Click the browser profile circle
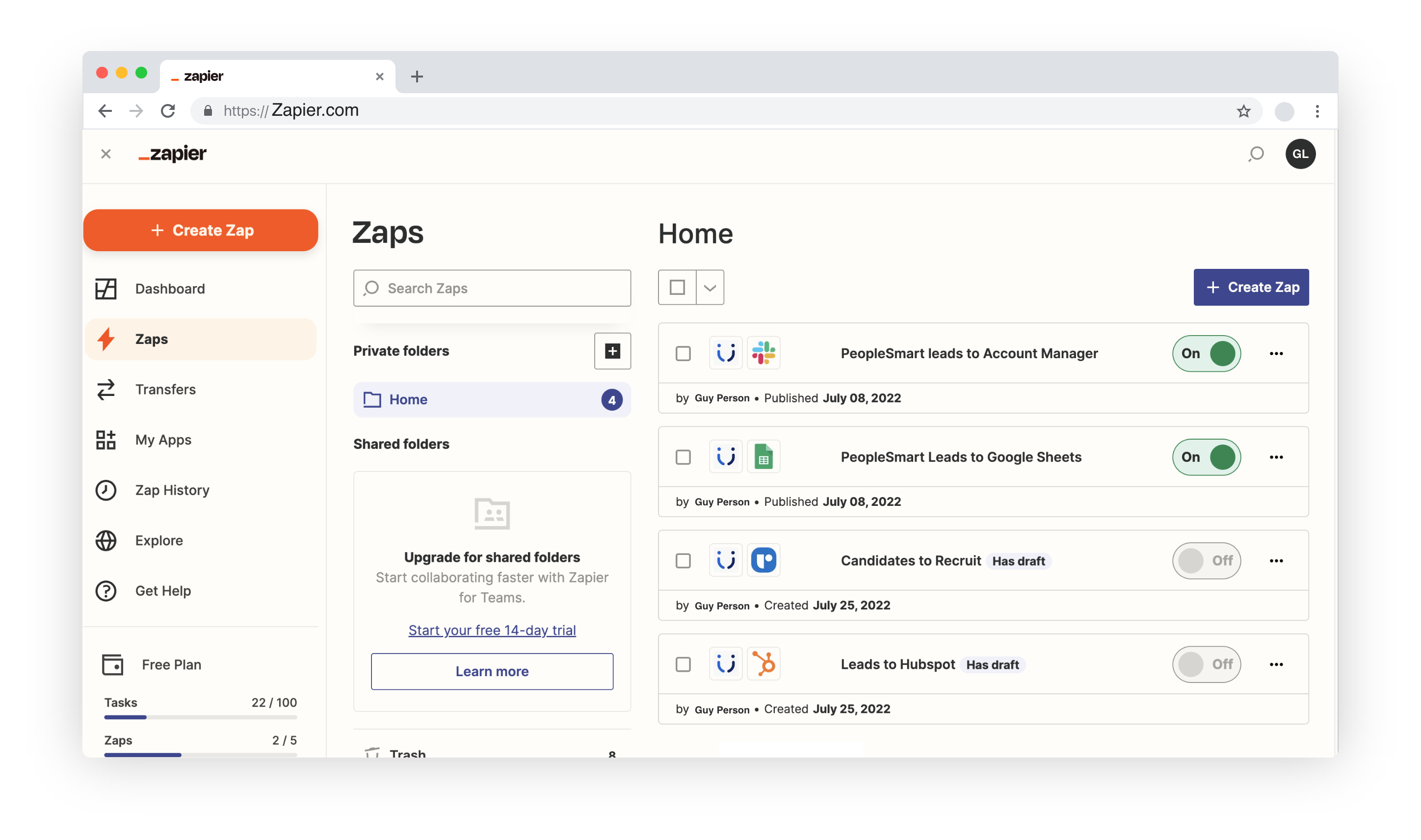Viewport: 1421px width, 840px height. tap(1284, 111)
